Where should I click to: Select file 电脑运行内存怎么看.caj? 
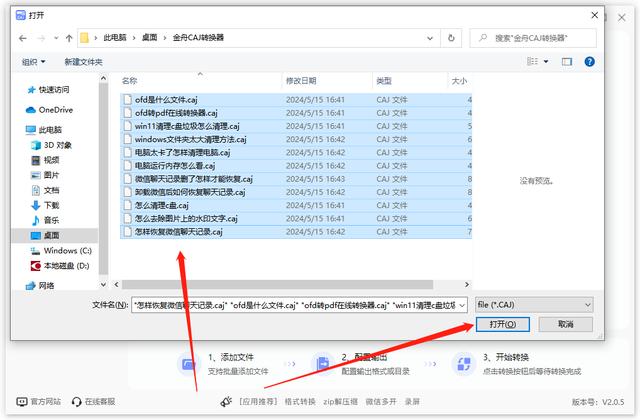click(296, 166)
